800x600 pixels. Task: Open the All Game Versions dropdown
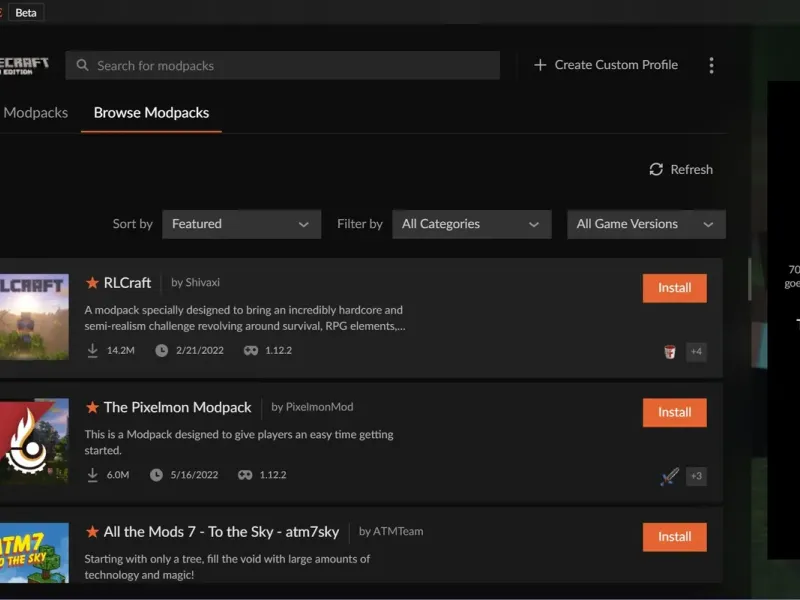[x=646, y=224]
